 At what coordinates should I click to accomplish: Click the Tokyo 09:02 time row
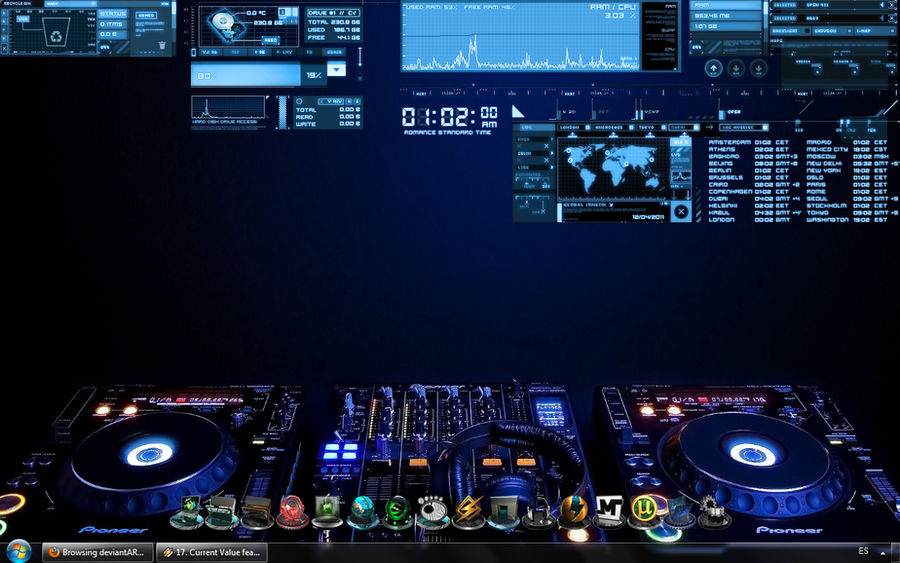click(852, 212)
